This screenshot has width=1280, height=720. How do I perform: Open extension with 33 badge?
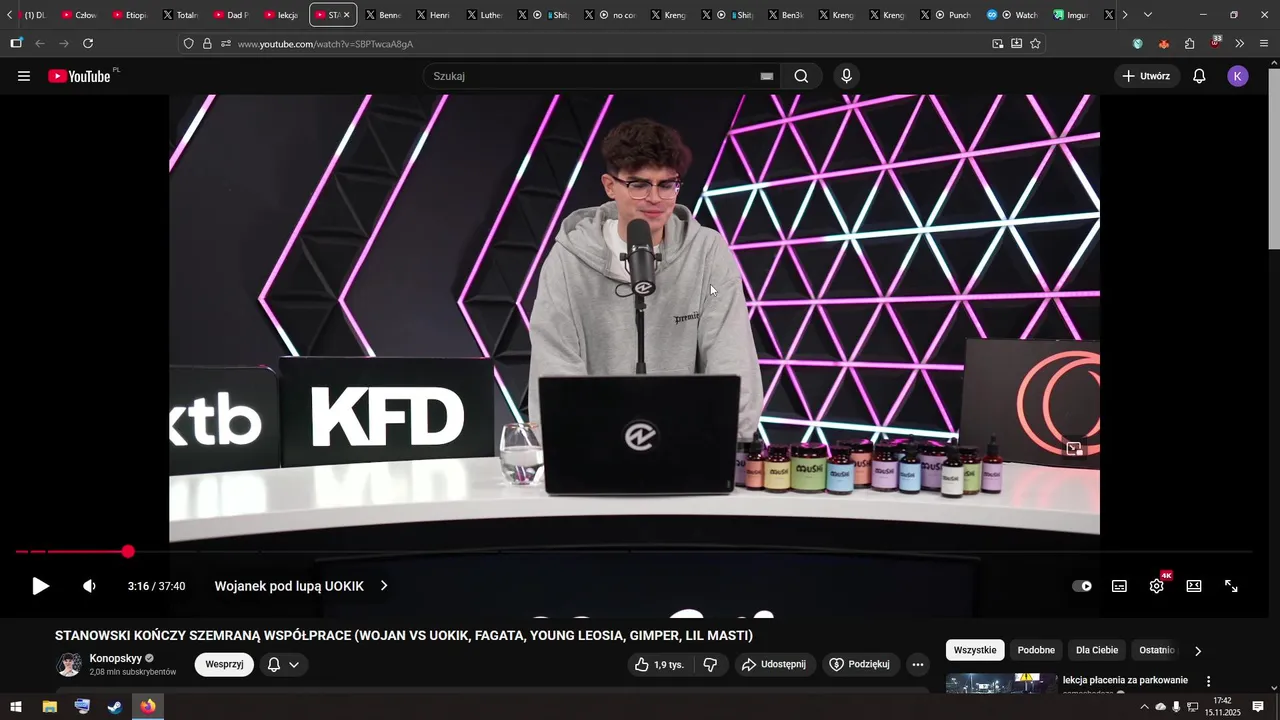[1215, 43]
